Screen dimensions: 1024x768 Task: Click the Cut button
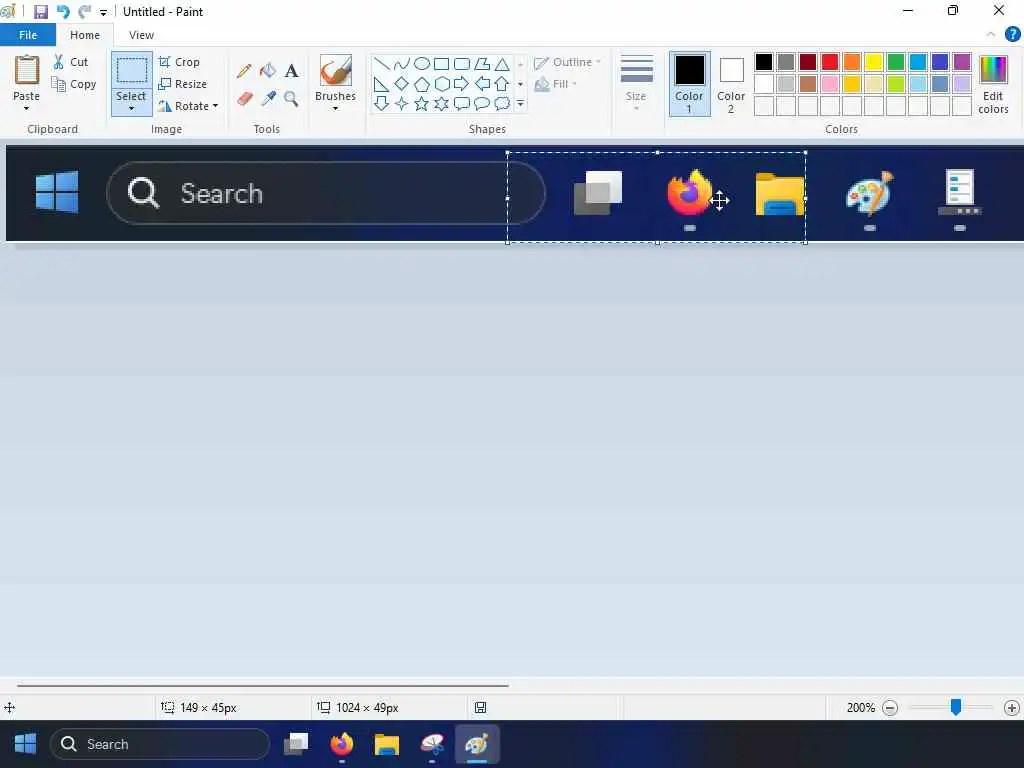[x=71, y=62]
